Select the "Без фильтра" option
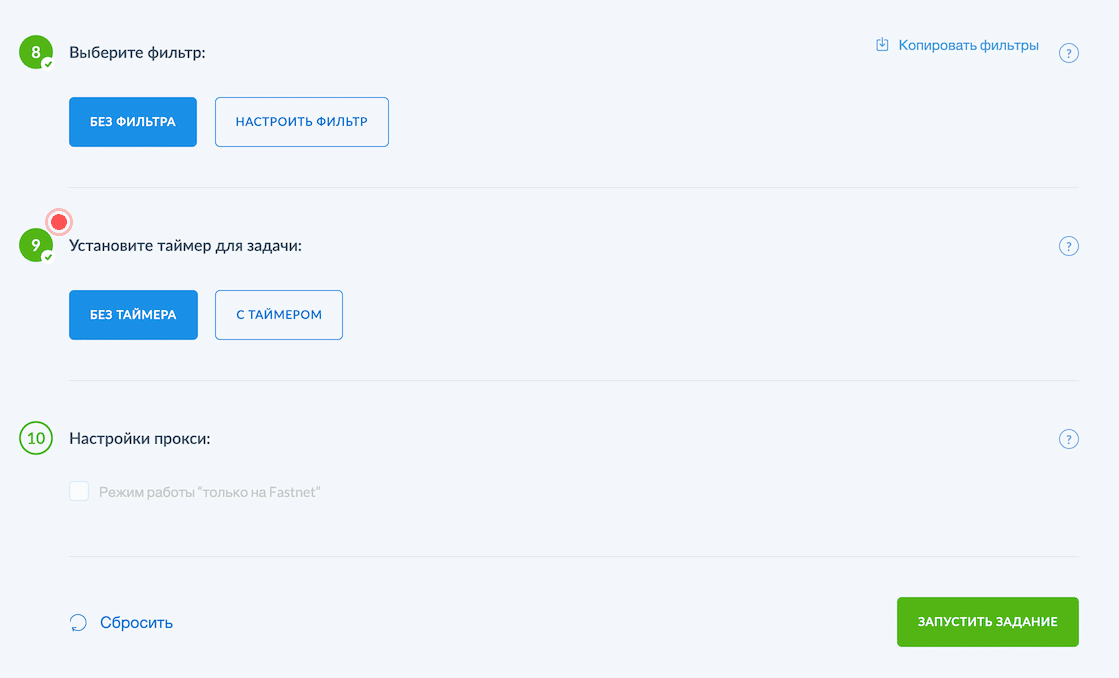The image size is (1119, 678). [x=133, y=122]
